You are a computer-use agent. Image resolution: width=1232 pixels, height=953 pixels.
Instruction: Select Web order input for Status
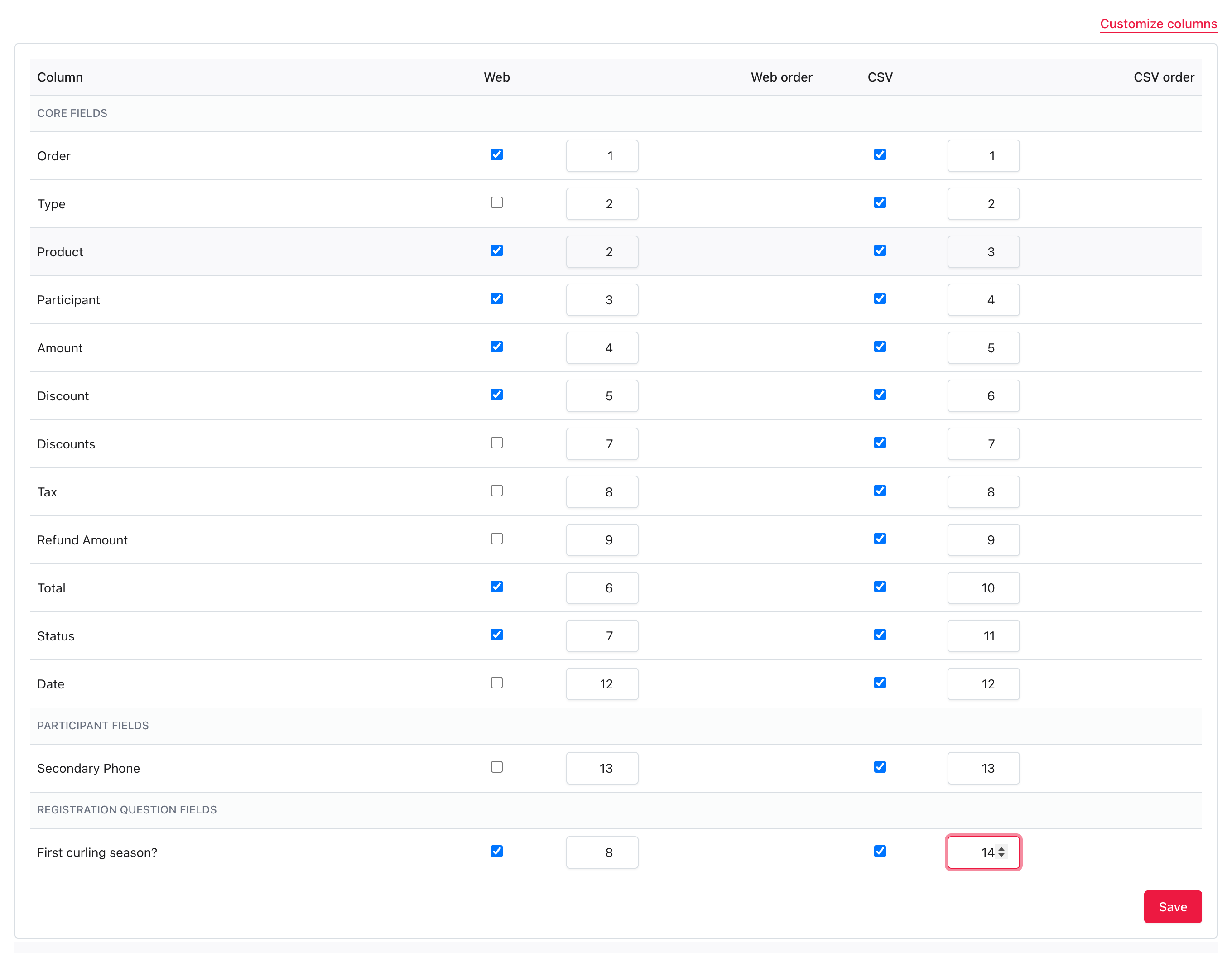point(602,635)
